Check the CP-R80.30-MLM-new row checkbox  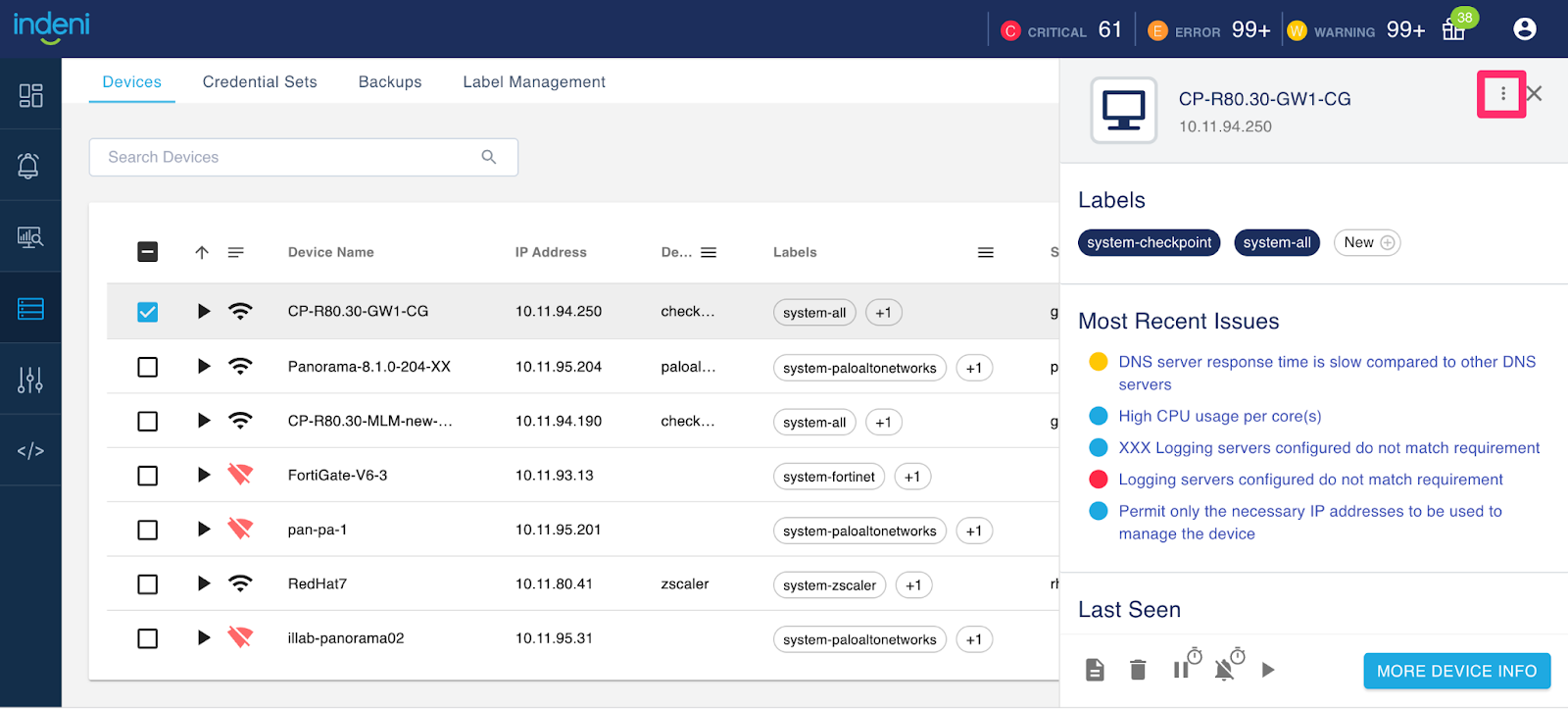click(147, 421)
